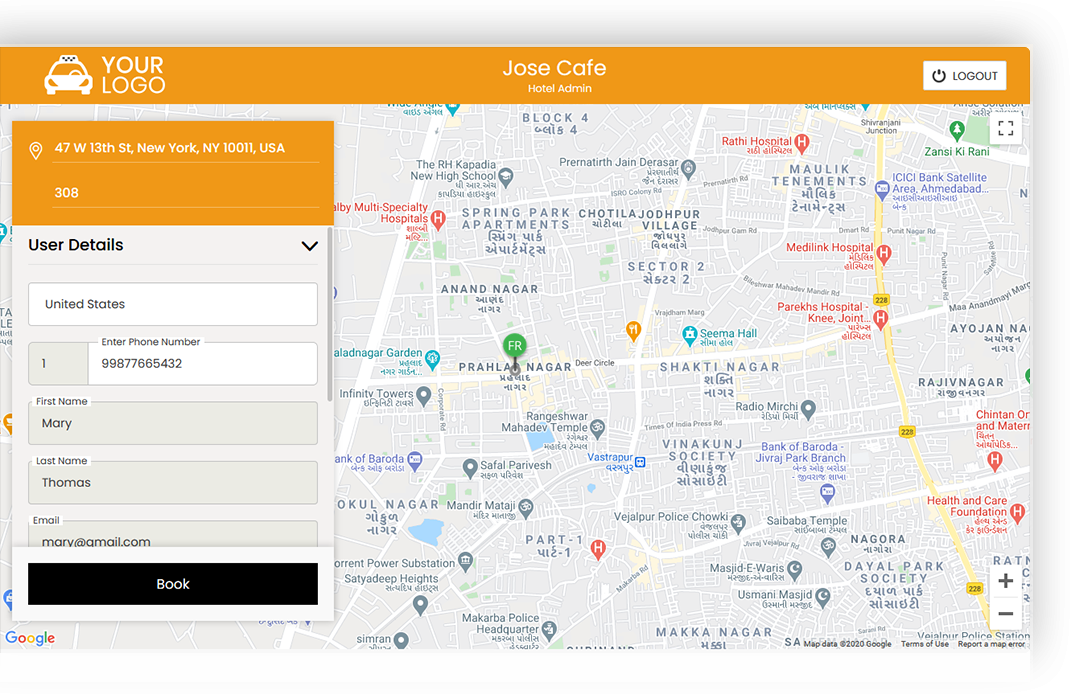Viewport: 1070px width, 694px height.
Task: Click Safal Parivesh marker icon
Action: click(x=469, y=467)
